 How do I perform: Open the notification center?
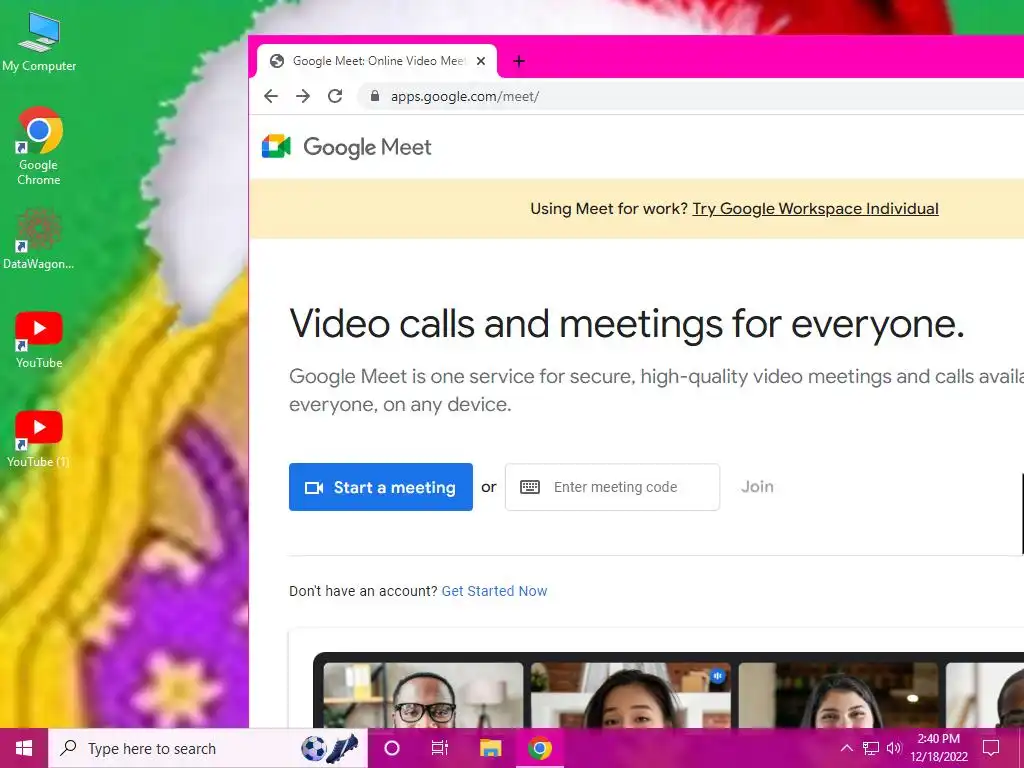point(991,748)
